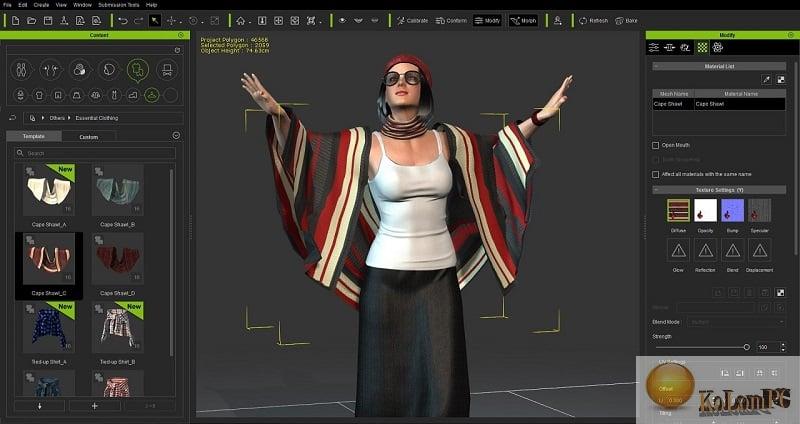
Task: Select the hanger subcategory icon
Action: (x=152, y=95)
